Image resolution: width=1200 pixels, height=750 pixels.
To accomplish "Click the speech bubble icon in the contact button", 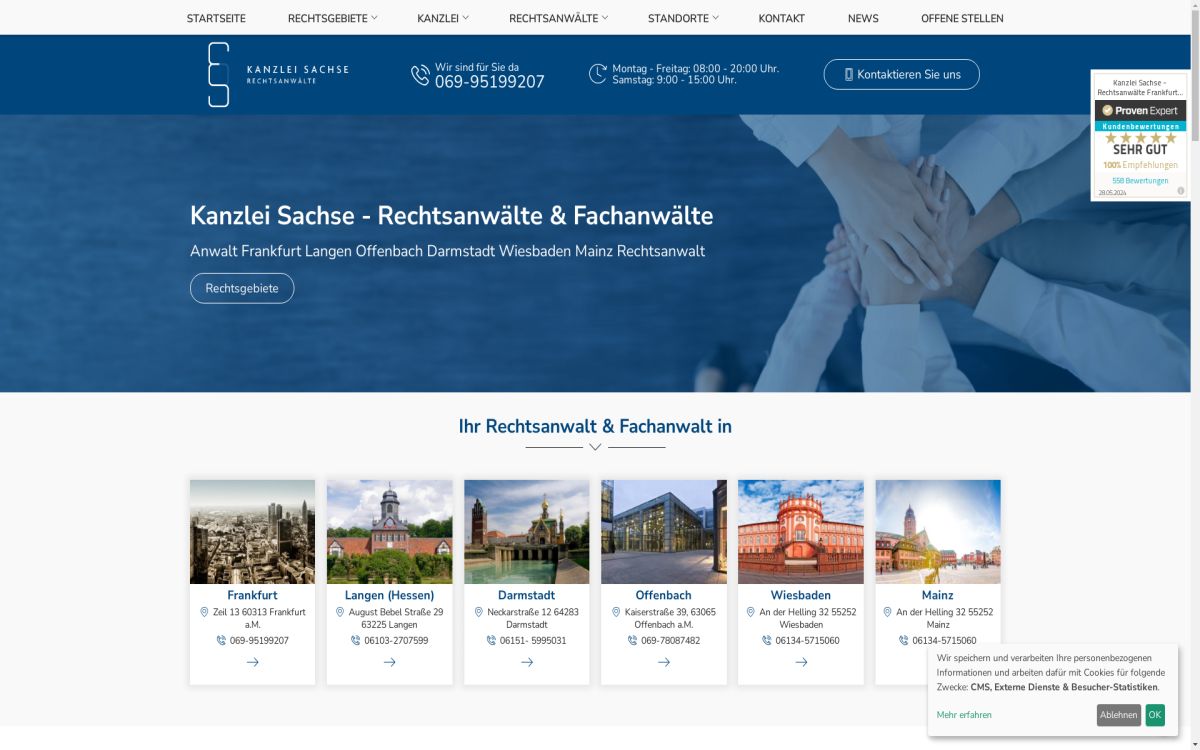I will [850, 73].
